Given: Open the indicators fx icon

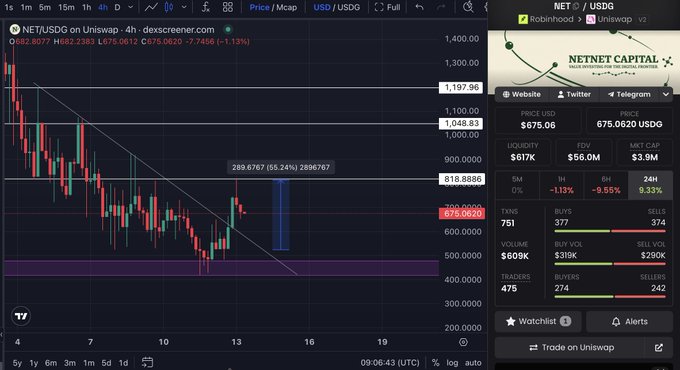Looking at the screenshot, I should tap(206, 7).
